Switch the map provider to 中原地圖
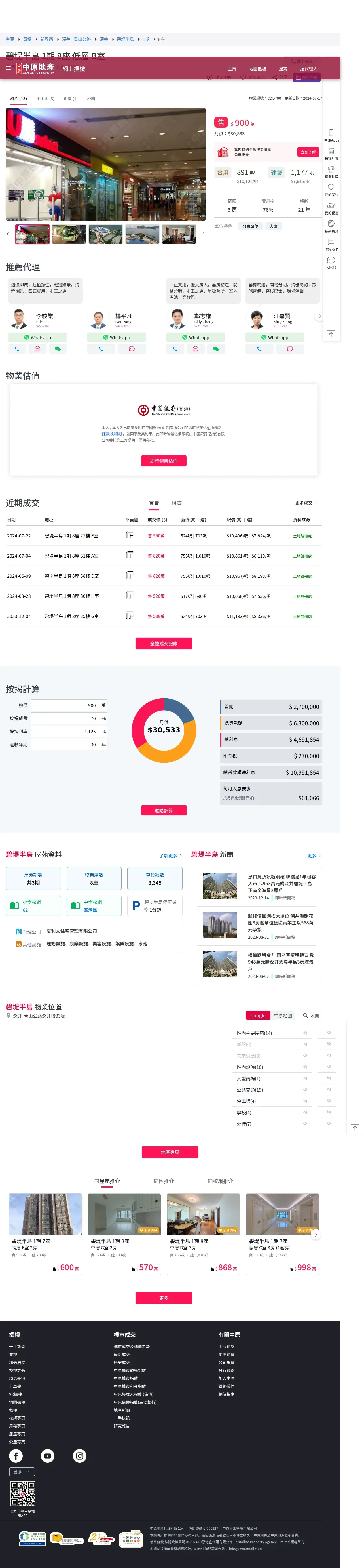 (283, 1015)
